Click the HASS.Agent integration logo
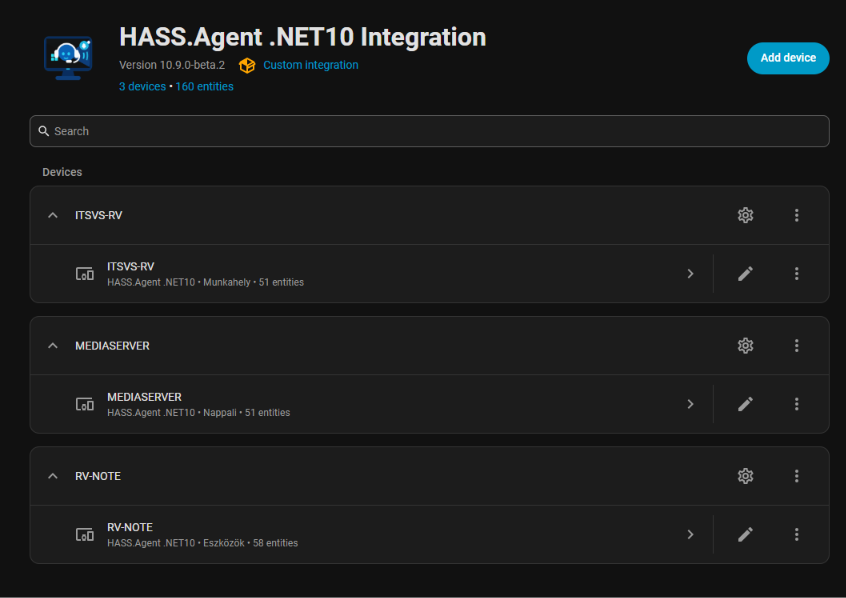The height and width of the screenshot is (598, 846). tap(68, 58)
